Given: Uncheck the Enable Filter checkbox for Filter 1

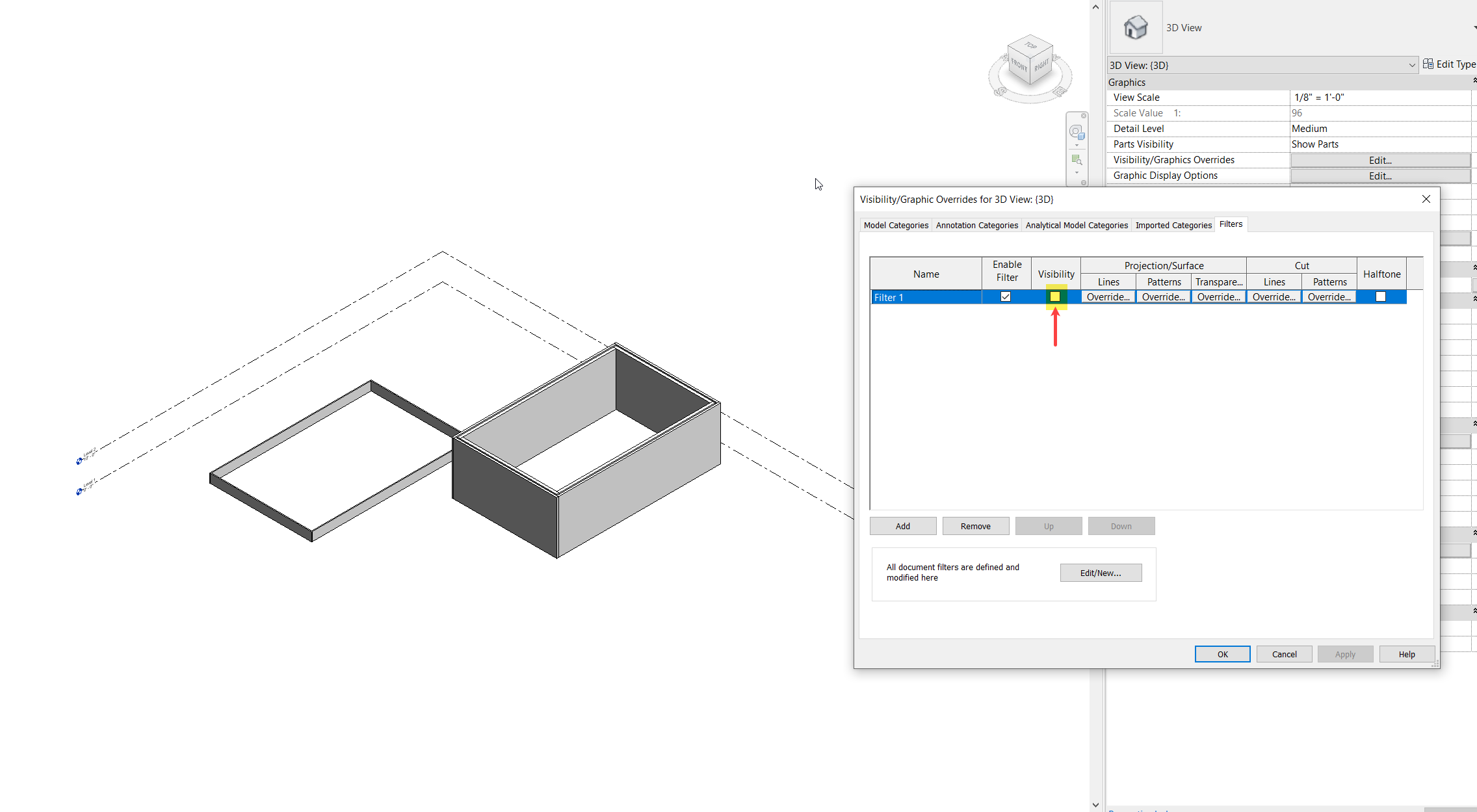Looking at the screenshot, I should point(1005,296).
